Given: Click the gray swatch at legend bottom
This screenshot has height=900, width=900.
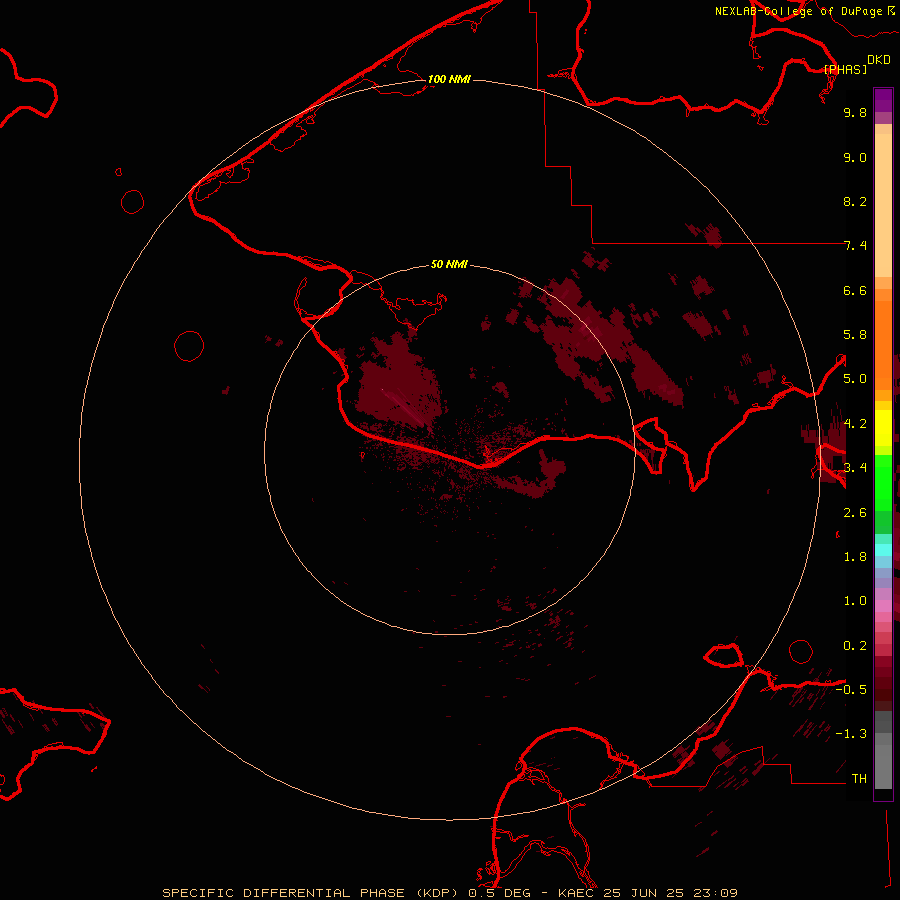Looking at the screenshot, I should point(883,766).
